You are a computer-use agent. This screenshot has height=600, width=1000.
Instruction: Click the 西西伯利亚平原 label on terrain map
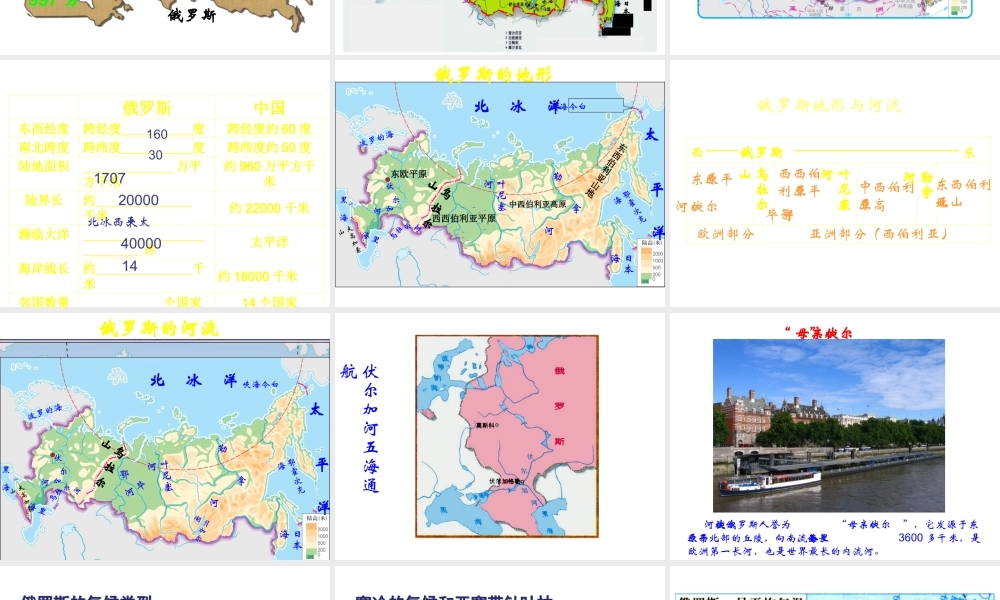coord(464,217)
